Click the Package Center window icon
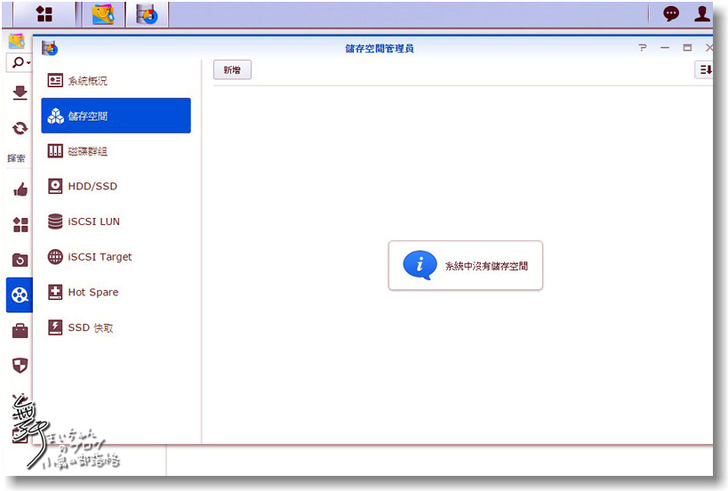 point(17,41)
